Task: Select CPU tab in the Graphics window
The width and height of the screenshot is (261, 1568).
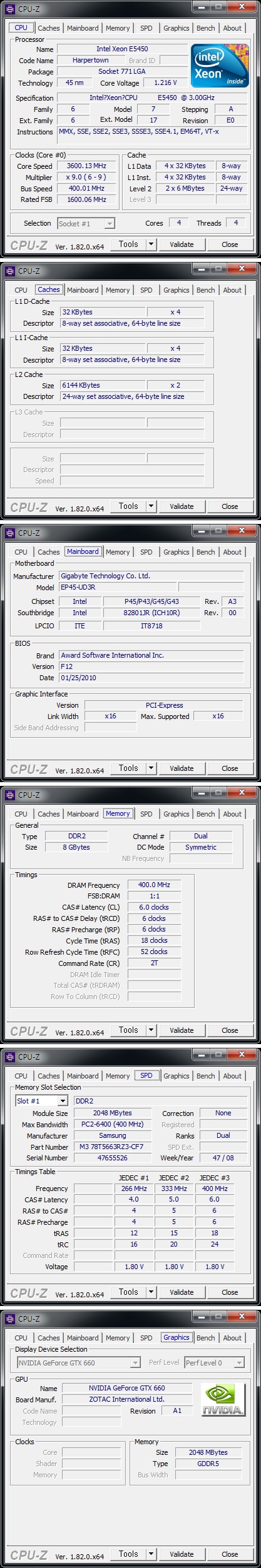Action: coord(21,1338)
